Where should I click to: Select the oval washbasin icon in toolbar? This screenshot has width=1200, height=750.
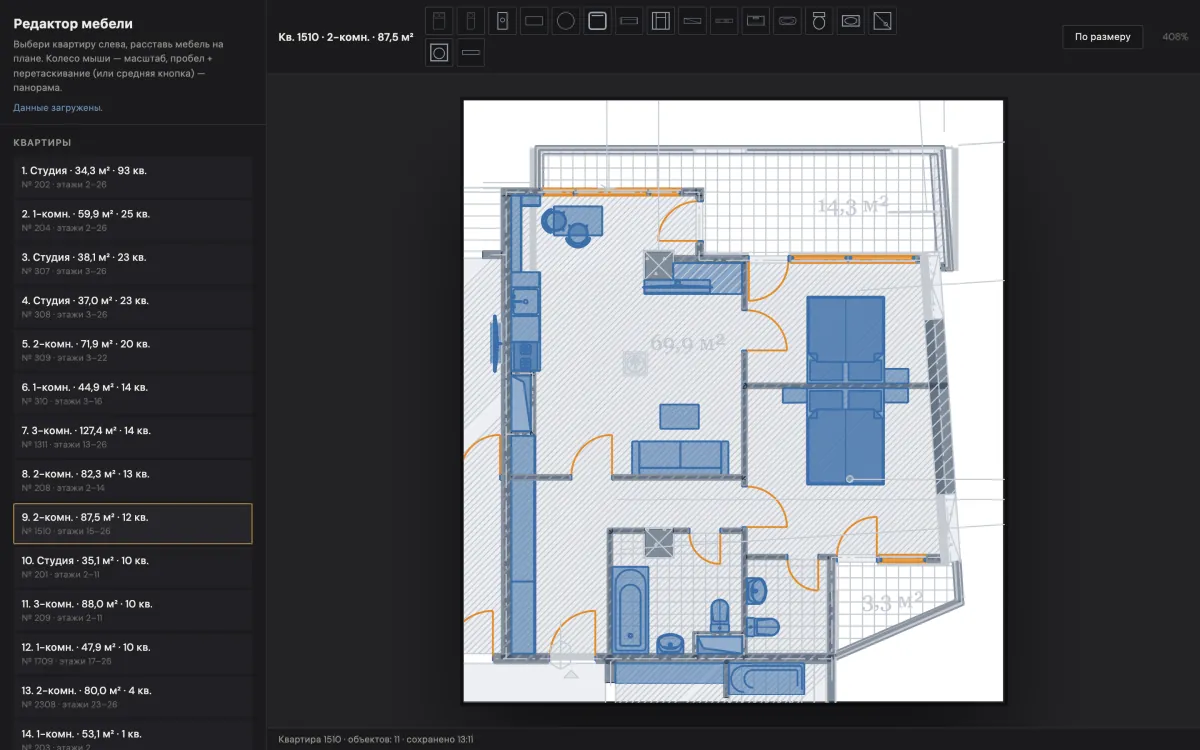tap(851, 20)
